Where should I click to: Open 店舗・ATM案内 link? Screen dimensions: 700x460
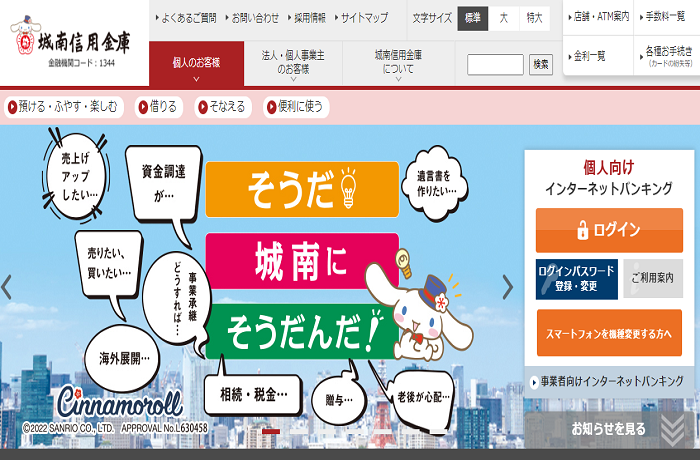(598, 17)
